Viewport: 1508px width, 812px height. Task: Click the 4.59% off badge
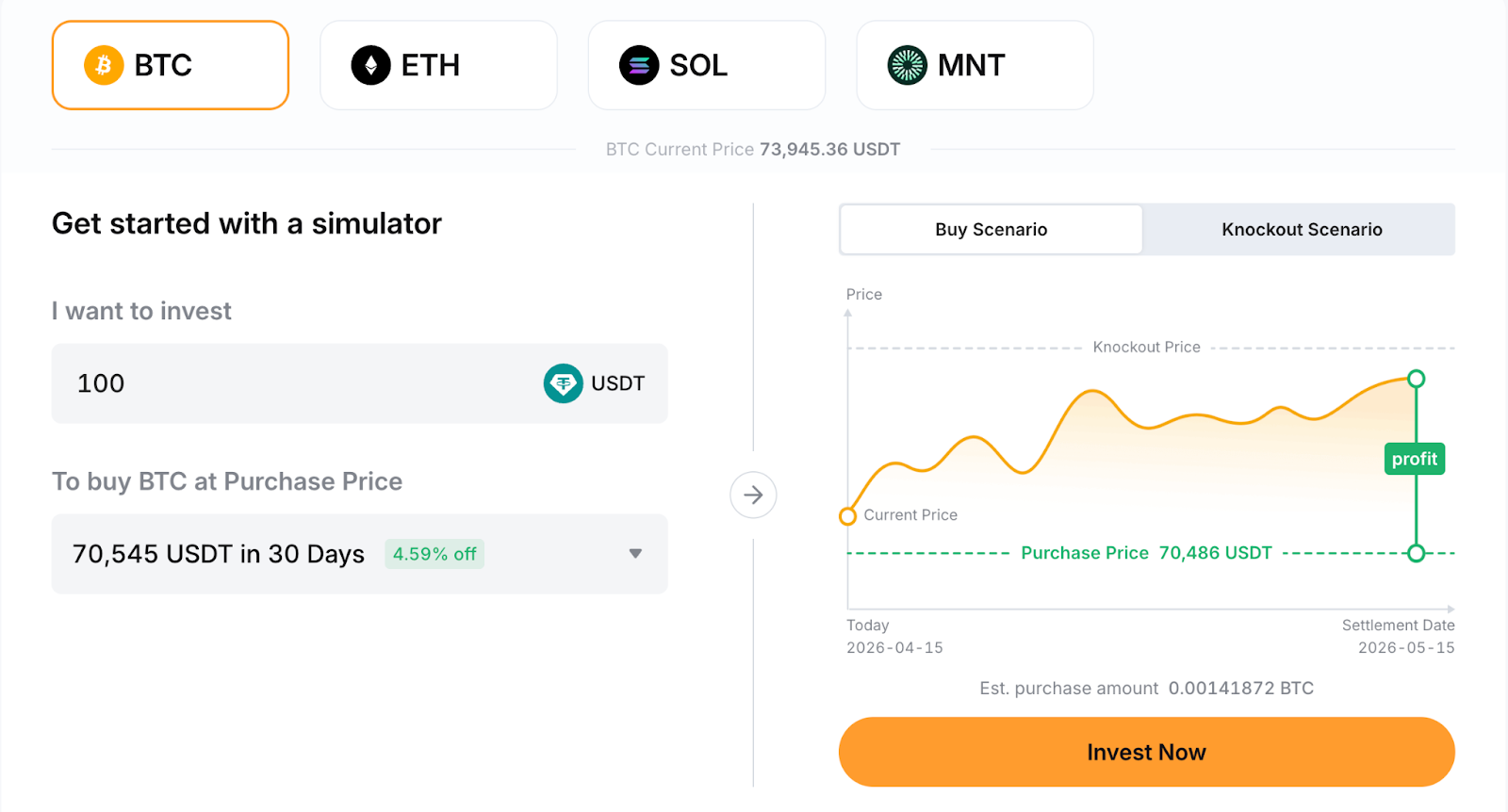(x=434, y=554)
